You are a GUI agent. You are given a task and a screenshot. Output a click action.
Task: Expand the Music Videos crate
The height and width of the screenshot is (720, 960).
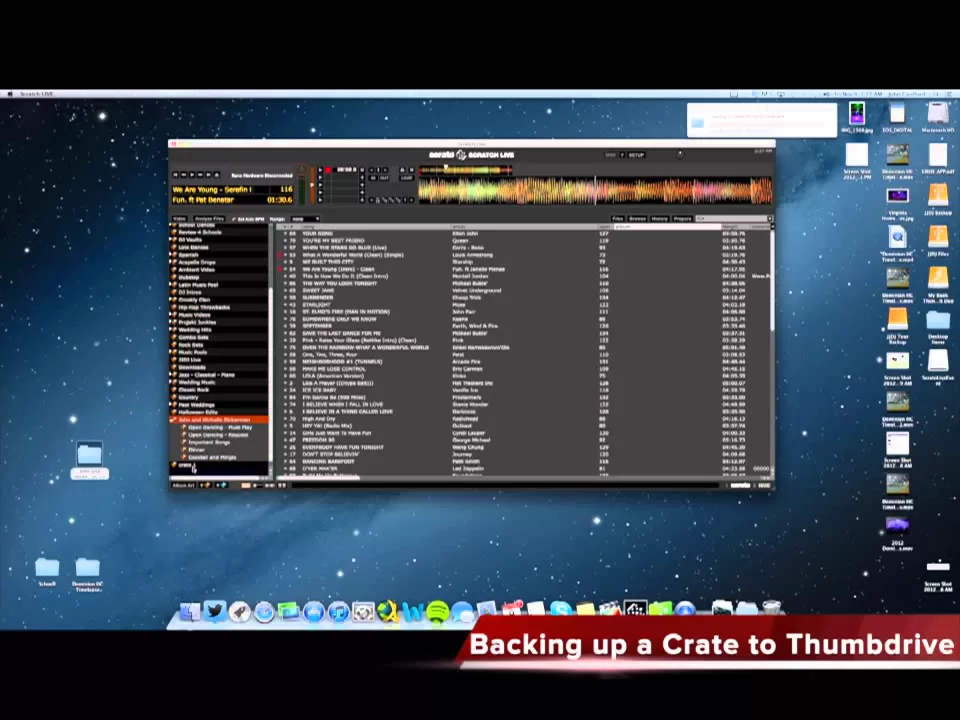pos(171,315)
